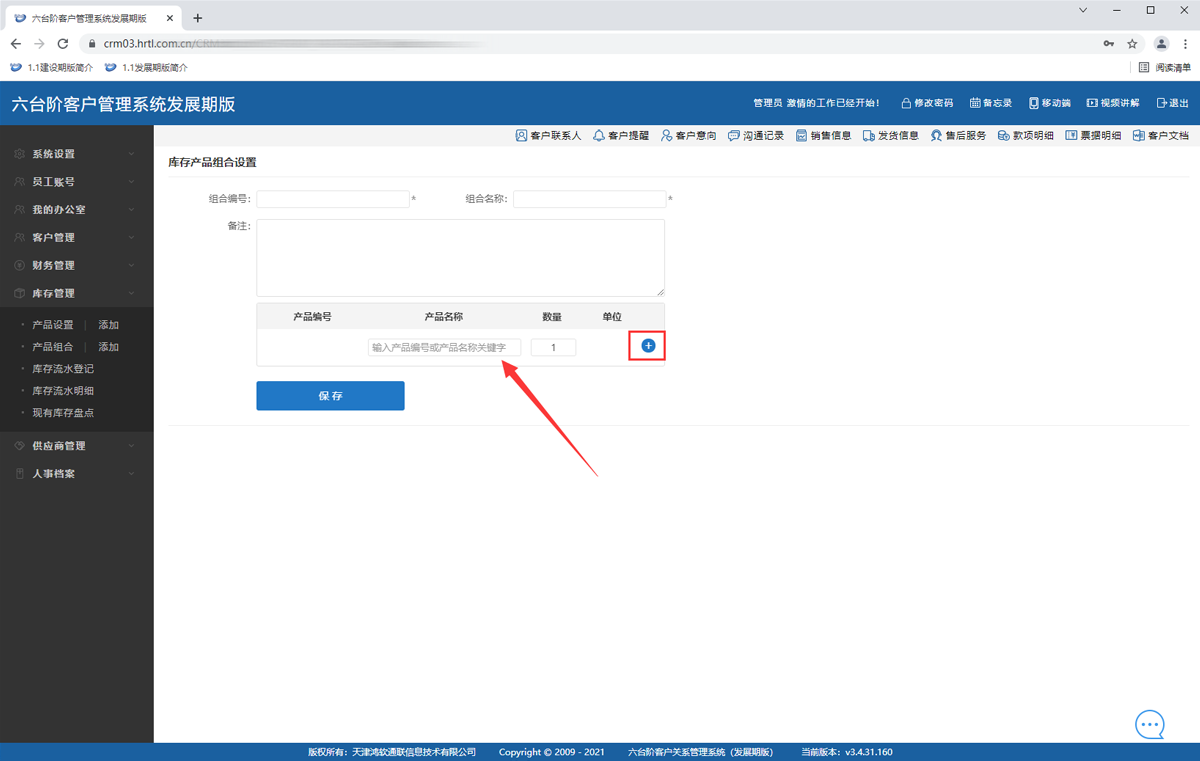Open 现有库存盘点 in sidebar
This screenshot has width=1200, height=761.
[63, 413]
